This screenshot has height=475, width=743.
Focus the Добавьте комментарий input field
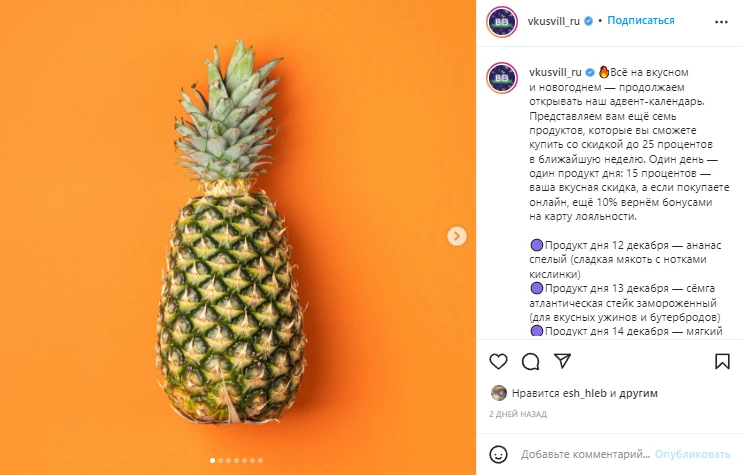[x=586, y=454]
